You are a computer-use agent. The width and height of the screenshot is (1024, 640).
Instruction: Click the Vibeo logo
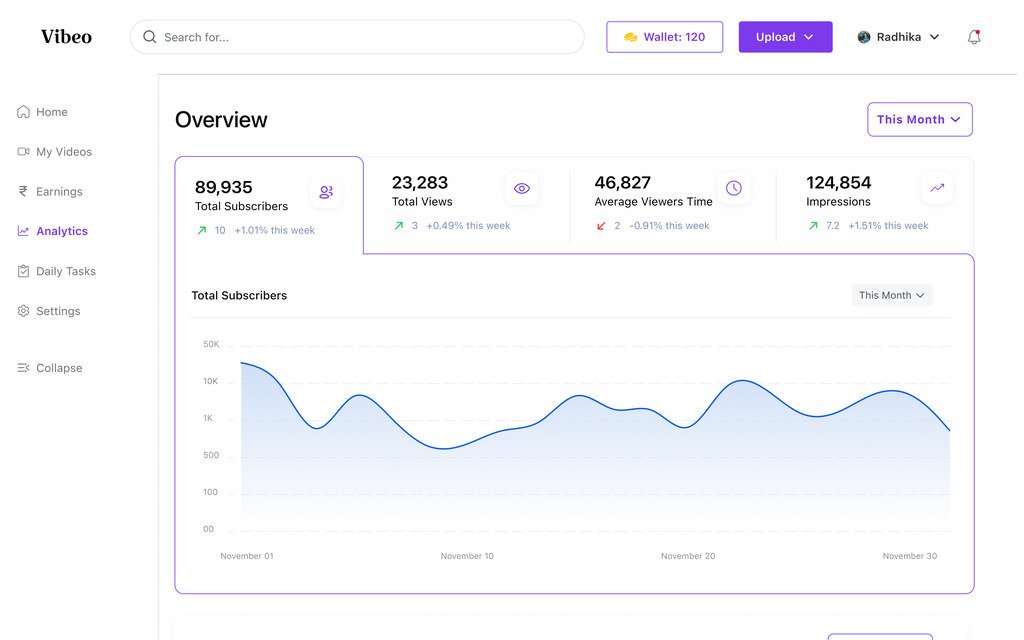(66, 37)
